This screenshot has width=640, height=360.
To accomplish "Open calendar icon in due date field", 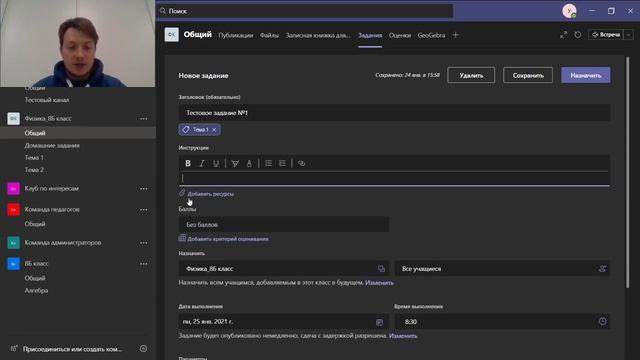I will pyautogui.click(x=379, y=322).
